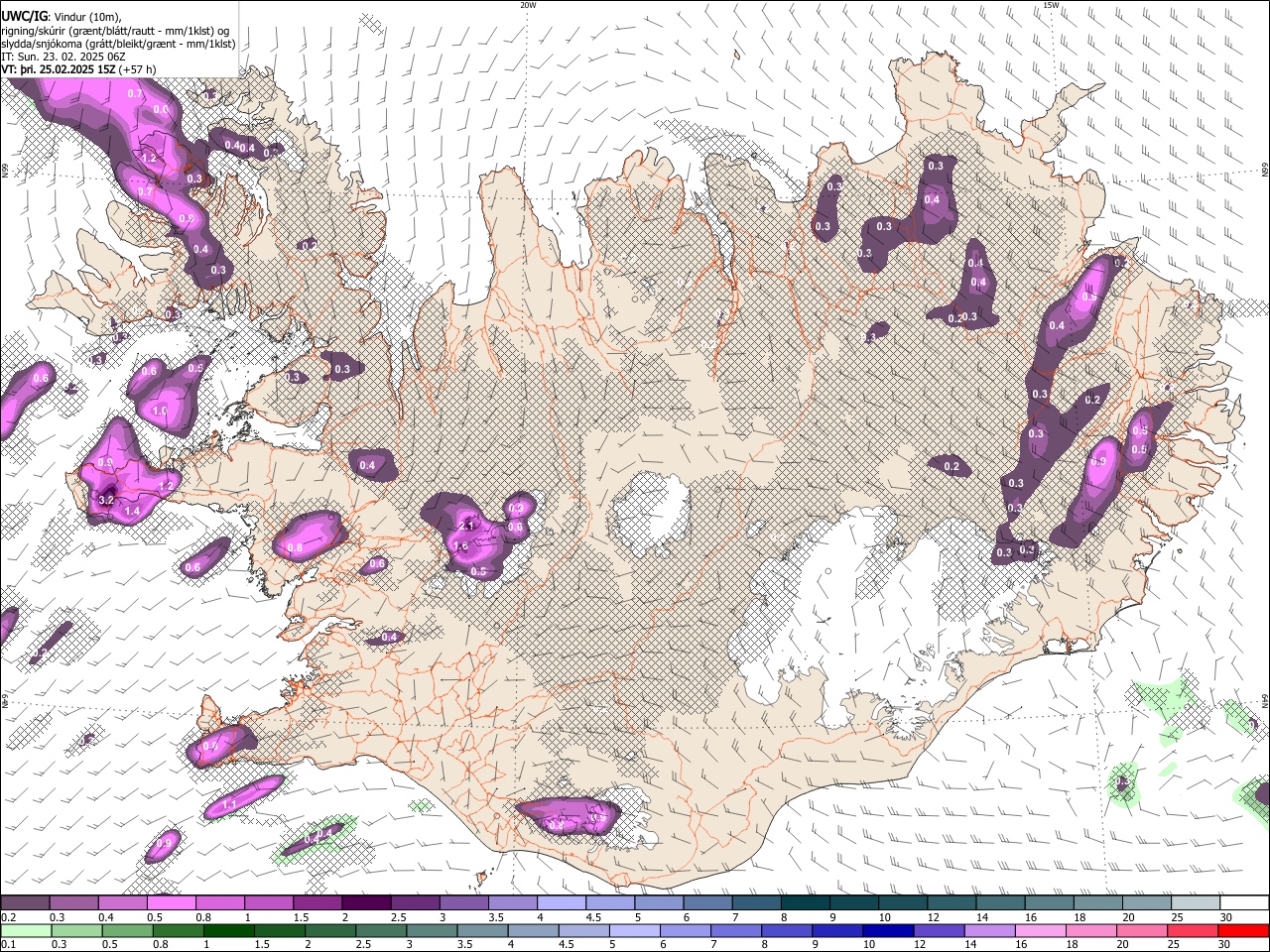
Task: Click the 'IT: Sun. 23. 02. 2025 06Z' line
Action: [x=63, y=57]
